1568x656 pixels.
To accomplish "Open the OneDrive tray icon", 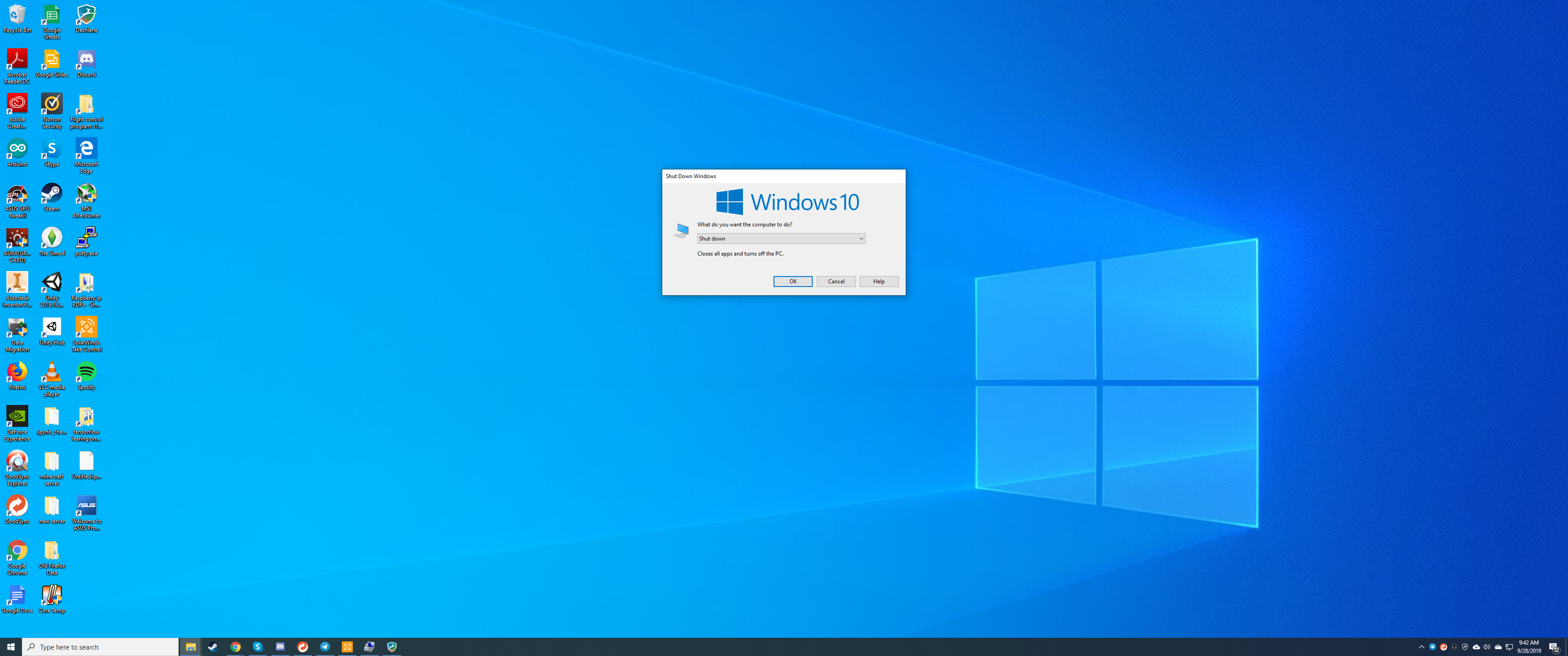I will tap(1498, 647).
